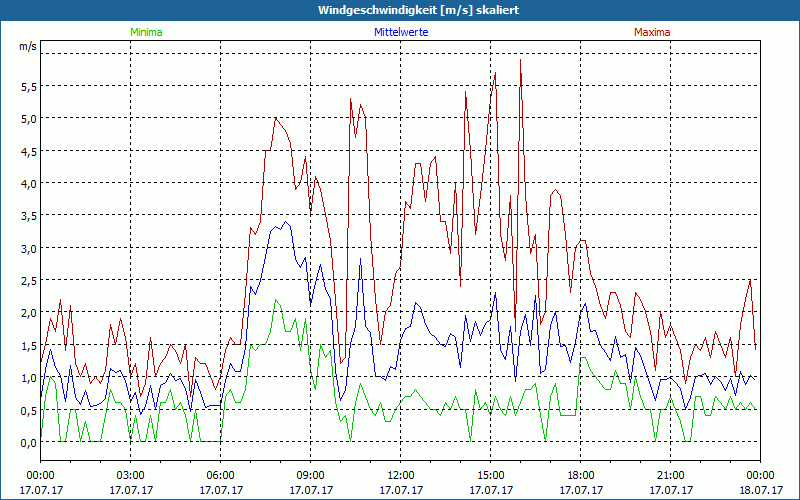The height and width of the screenshot is (500, 800).
Task: Click the 2,5 y-axis value
Action: [x=29, y=281]
